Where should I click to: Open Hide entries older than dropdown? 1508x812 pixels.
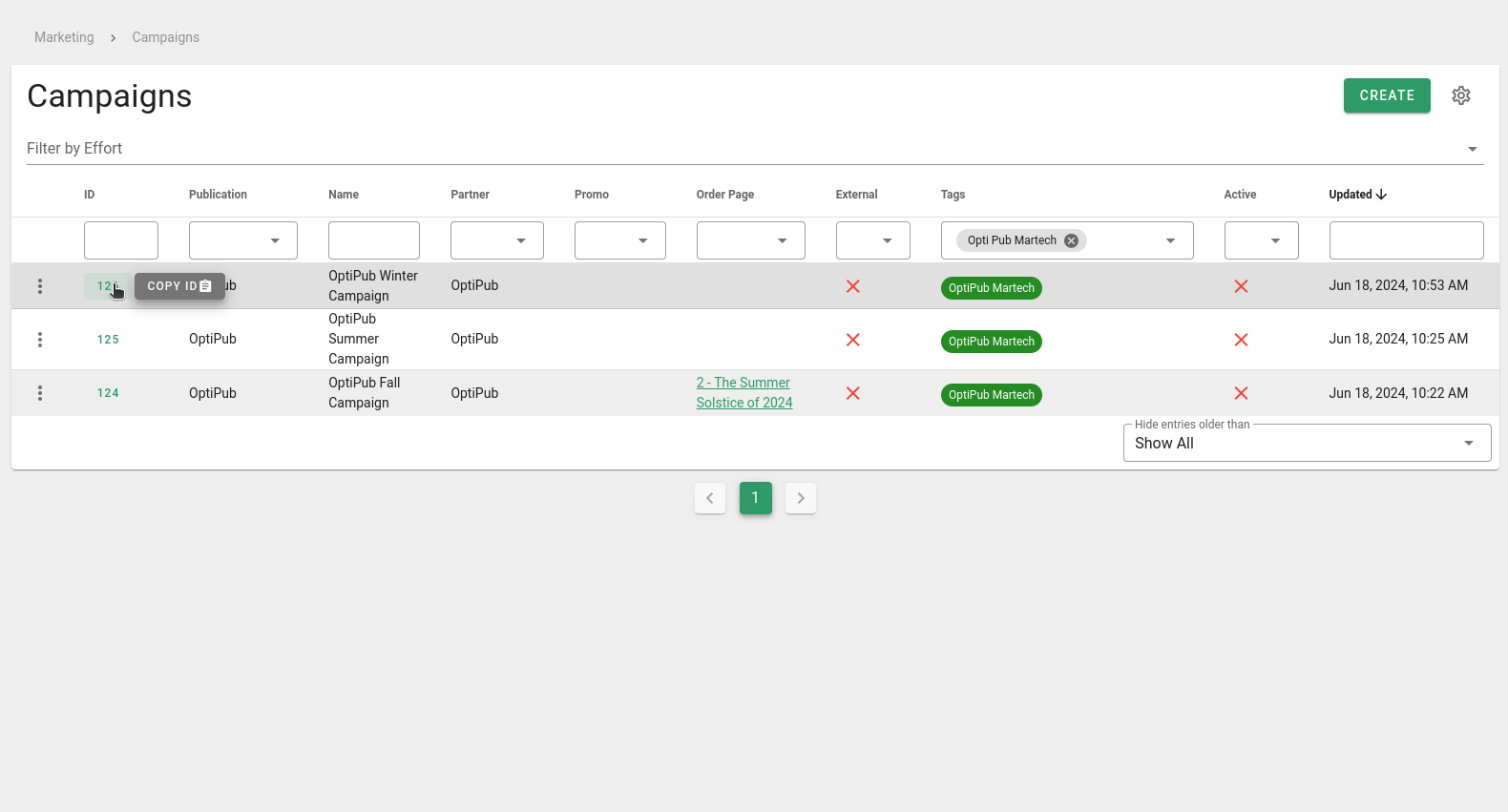1308,443
